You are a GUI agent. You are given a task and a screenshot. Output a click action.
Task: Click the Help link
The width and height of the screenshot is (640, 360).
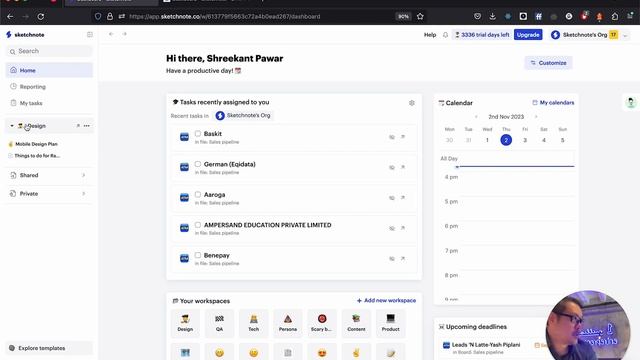(430, 35)
